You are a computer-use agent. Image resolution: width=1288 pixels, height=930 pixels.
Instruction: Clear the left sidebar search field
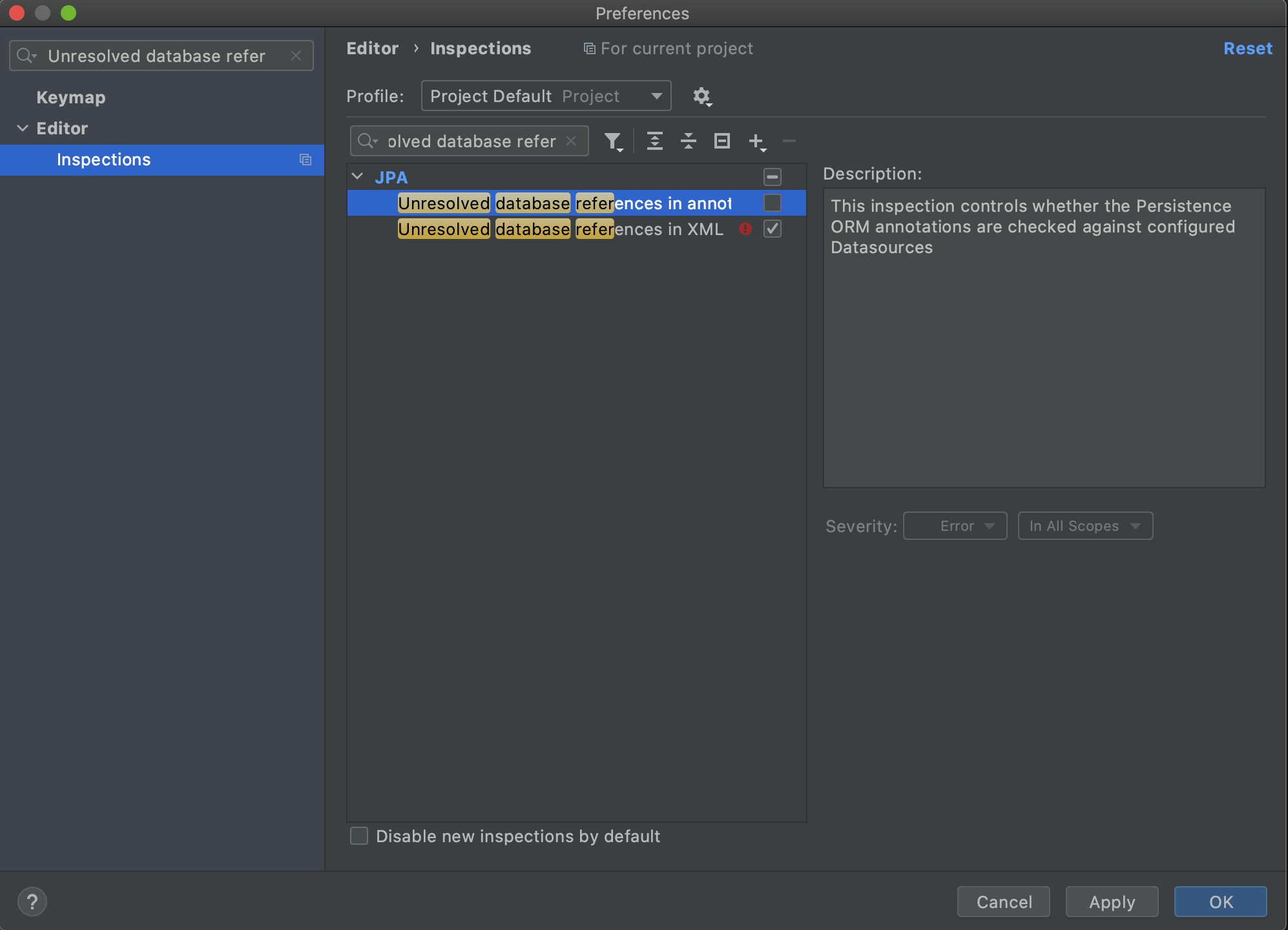tap(296, 56)
